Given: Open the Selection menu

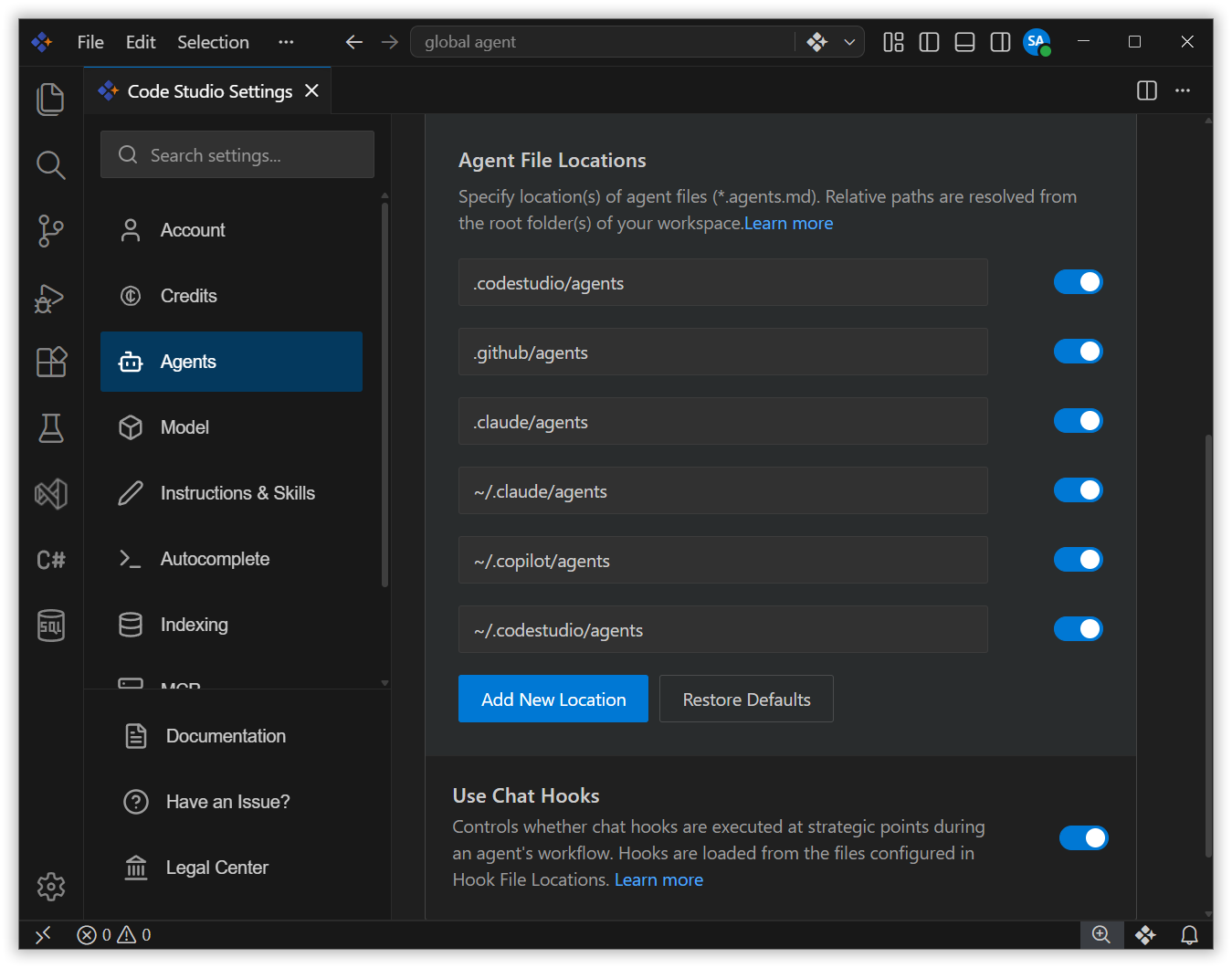Looking at the screenshot, I should [x=213, y=42].
